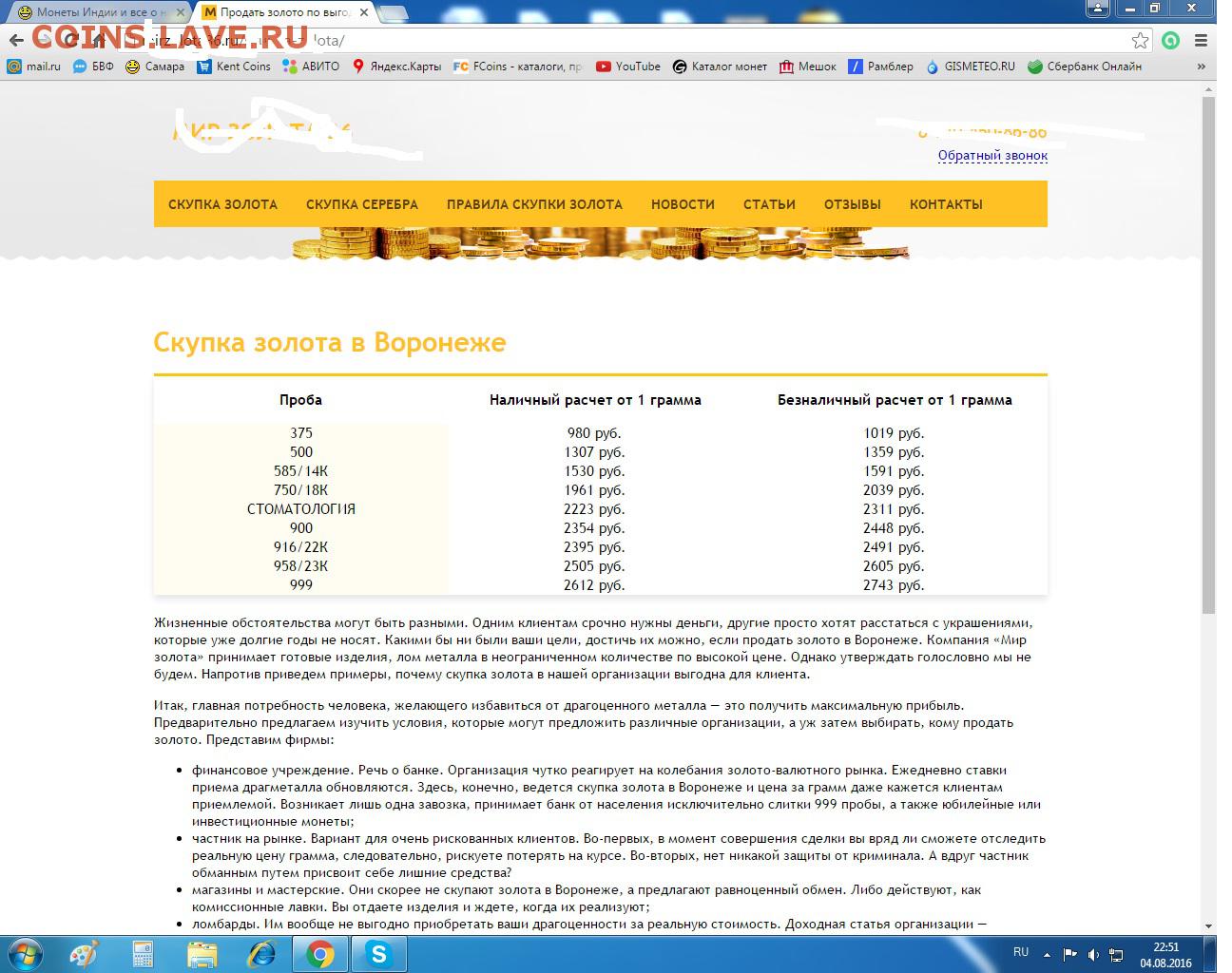Show hidden tray icons arrow

[x=1048, y=954]
